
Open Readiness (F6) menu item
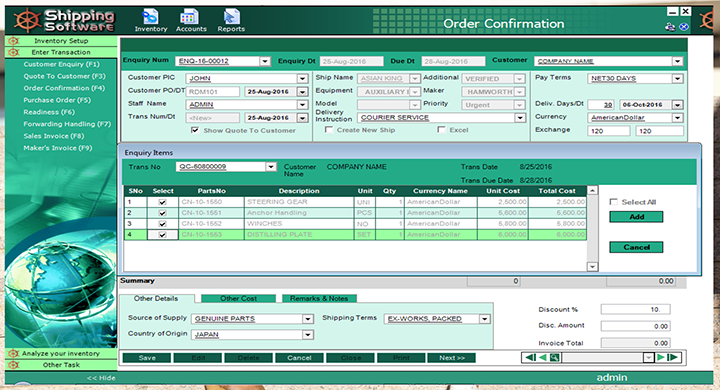coord(49,112)
